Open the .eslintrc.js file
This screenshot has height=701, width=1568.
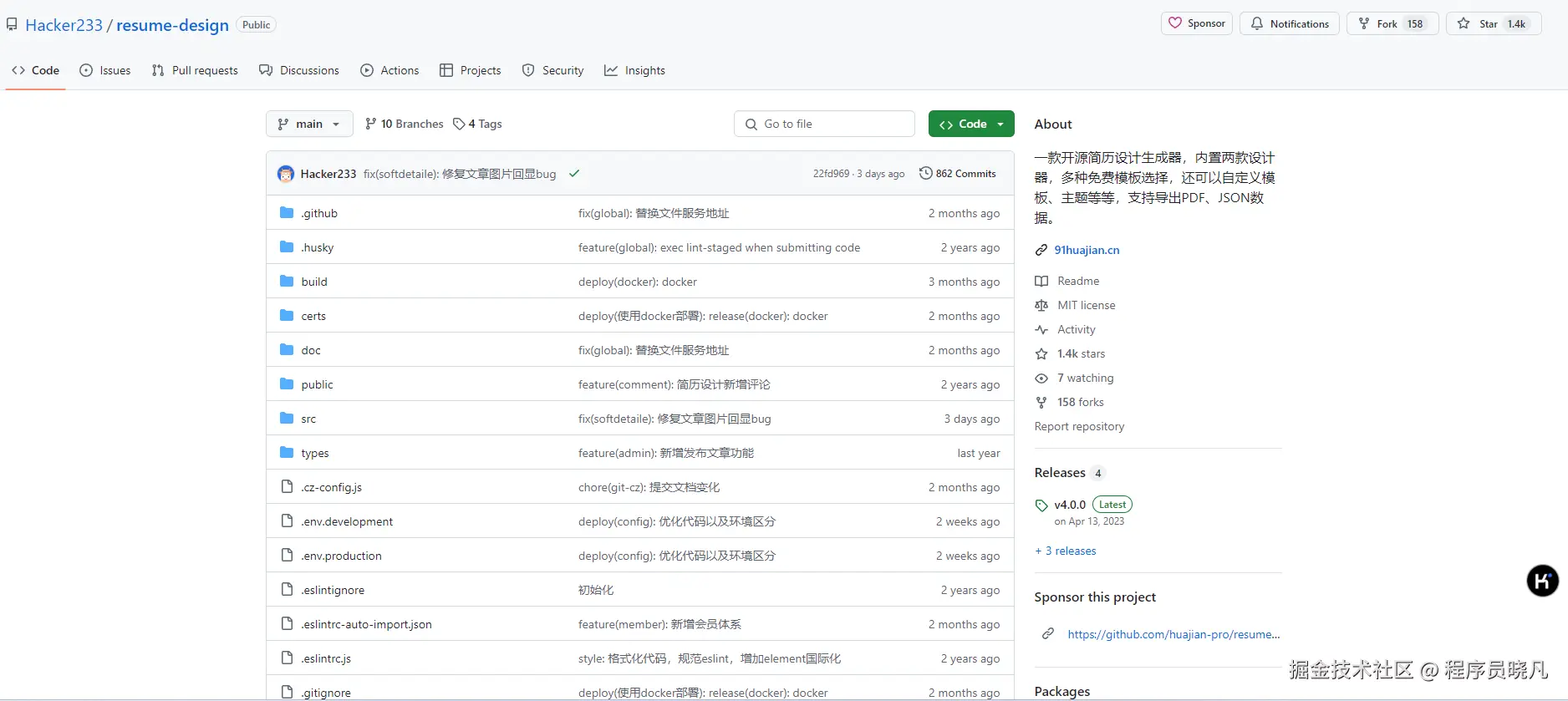pyautogui.click(x=326, y=658)
